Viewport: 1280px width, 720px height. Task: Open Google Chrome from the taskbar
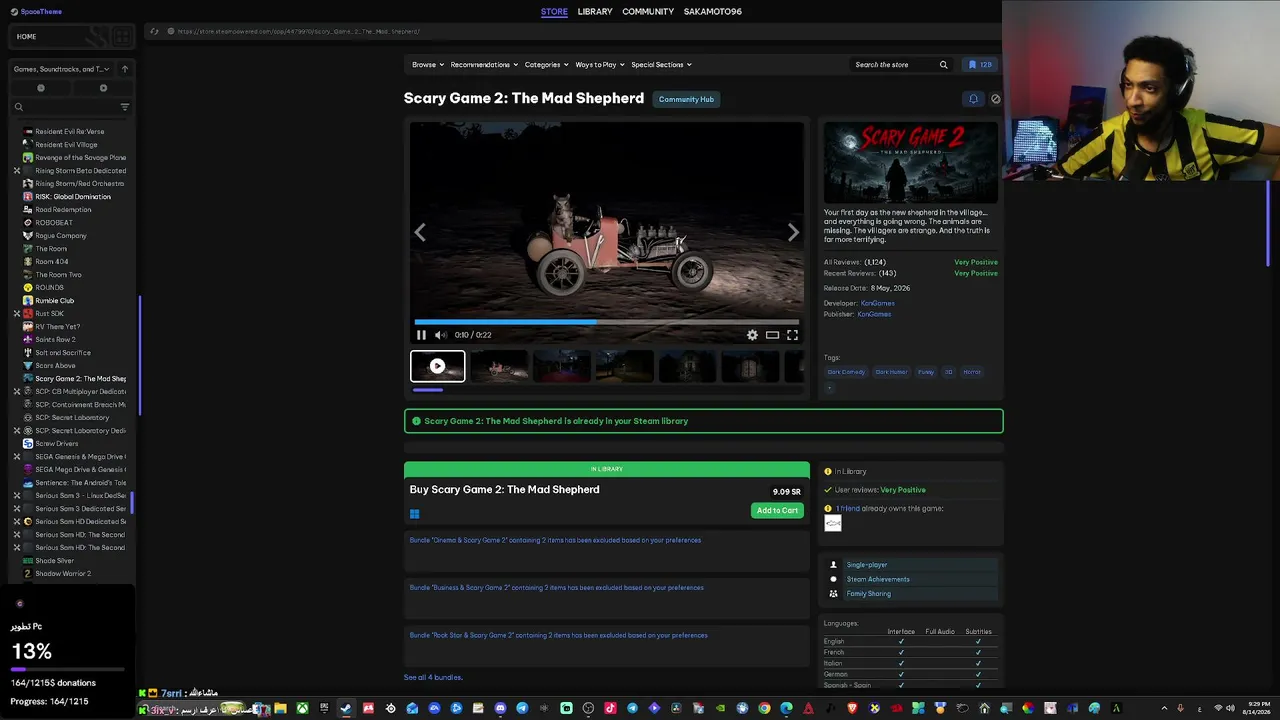764,709
